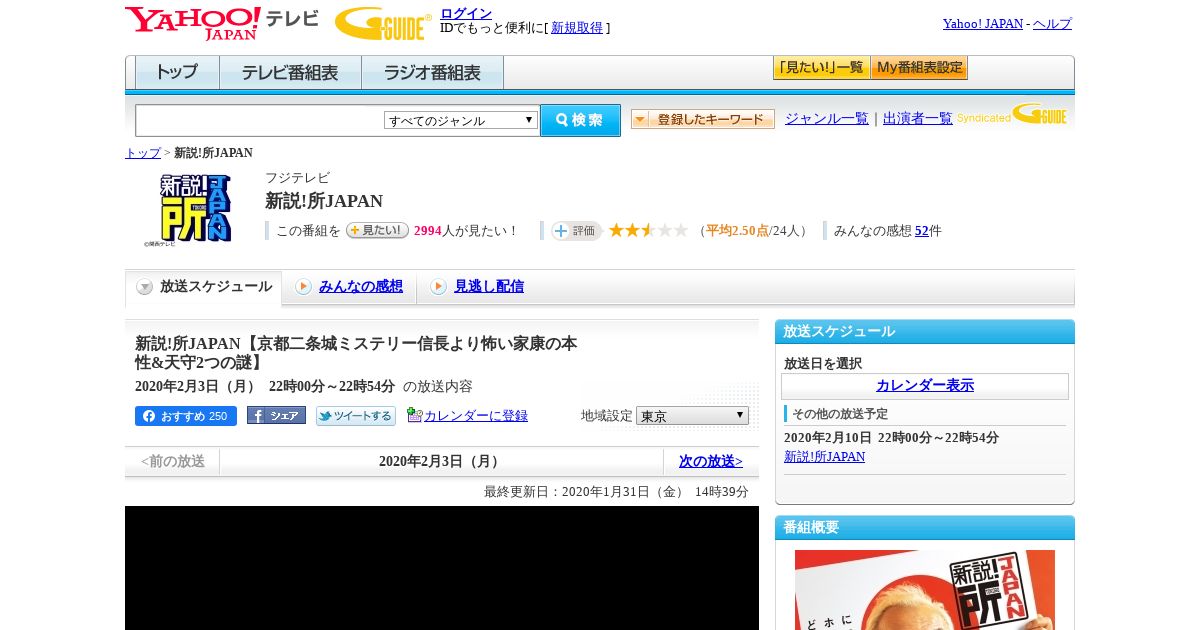Open the 地域設定 東京 region dropdown

pyautogui.click(x=692, y=415)
